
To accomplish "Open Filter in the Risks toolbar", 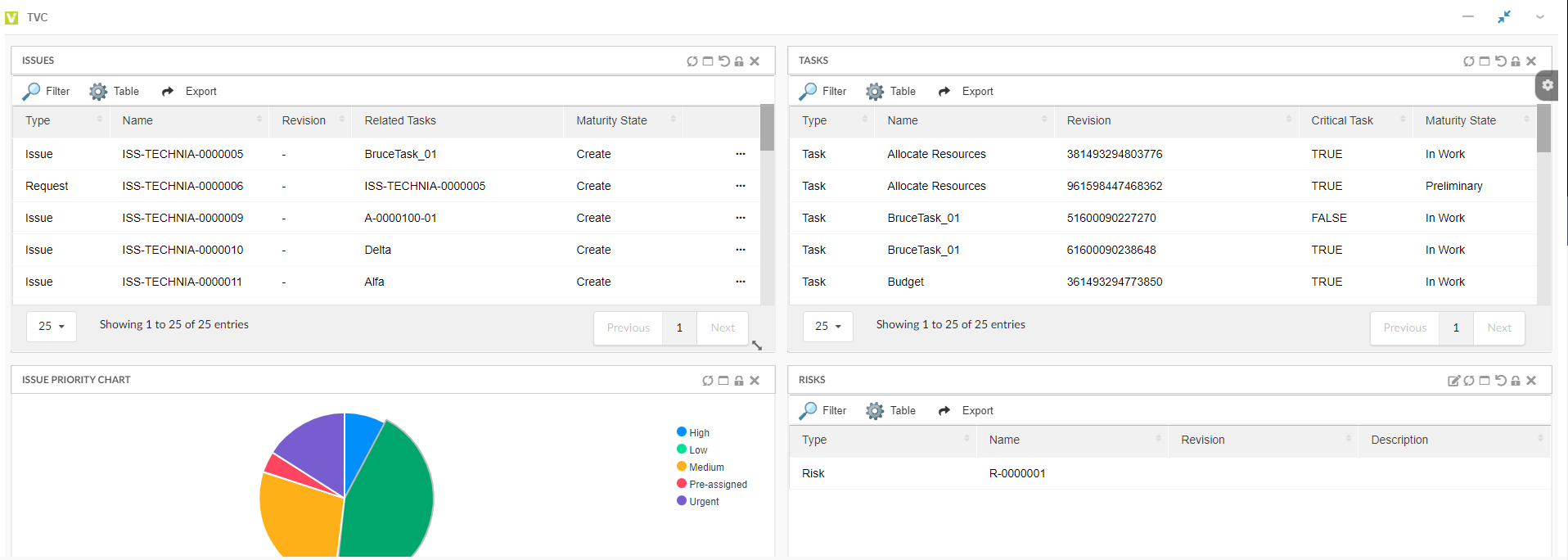I will (823, 411).
